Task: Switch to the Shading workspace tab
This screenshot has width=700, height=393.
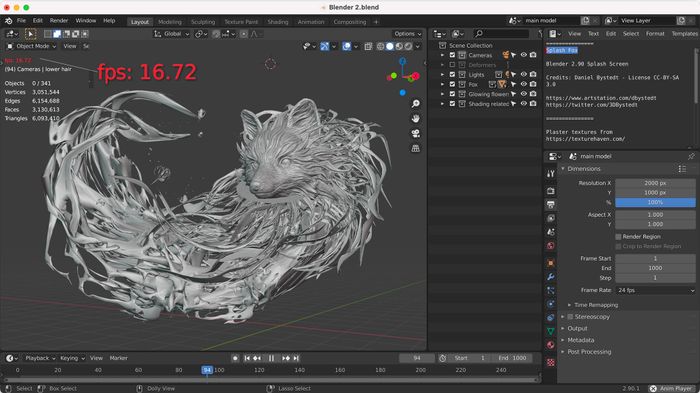Action: 278,22
